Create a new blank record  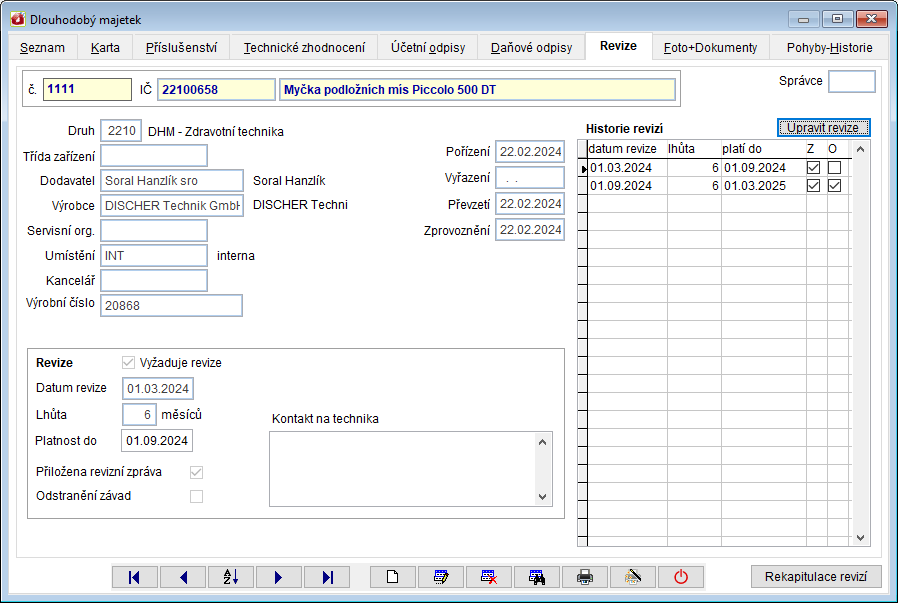pos(393,577)
